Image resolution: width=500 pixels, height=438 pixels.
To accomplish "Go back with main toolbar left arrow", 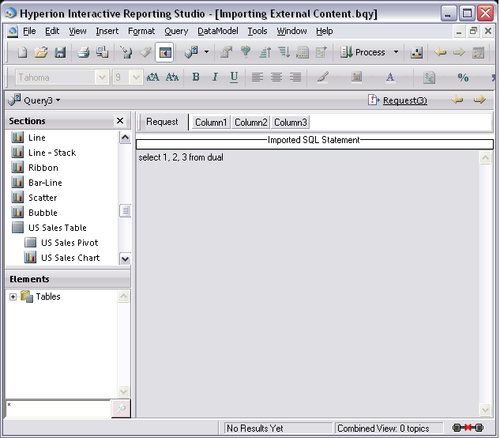I will click(440, 52).
